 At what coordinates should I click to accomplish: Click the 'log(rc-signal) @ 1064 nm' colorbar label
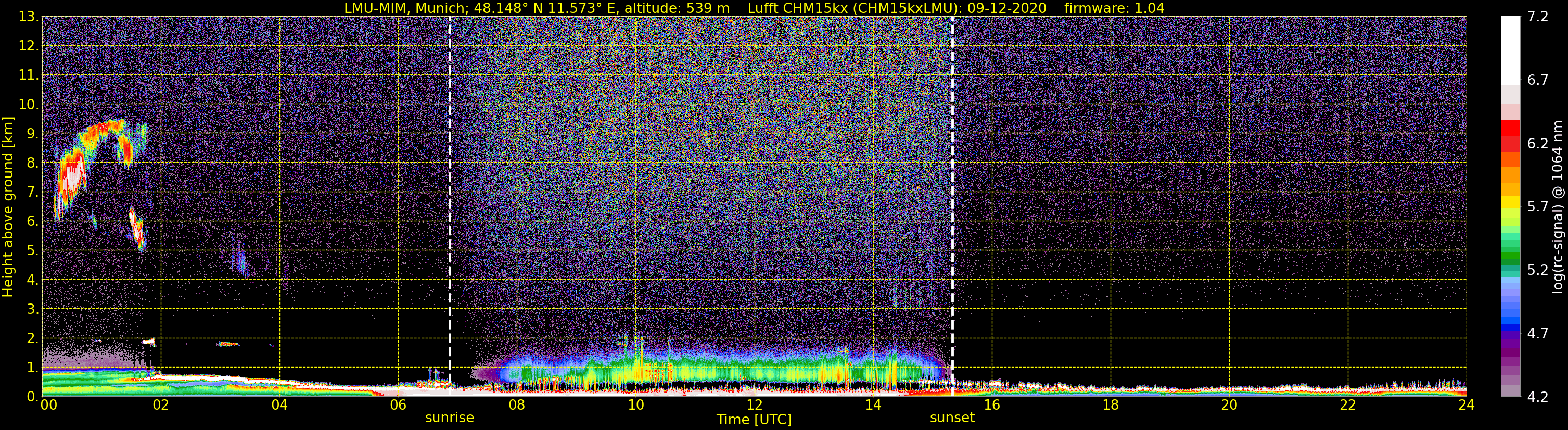click(x=1558, y=207)
